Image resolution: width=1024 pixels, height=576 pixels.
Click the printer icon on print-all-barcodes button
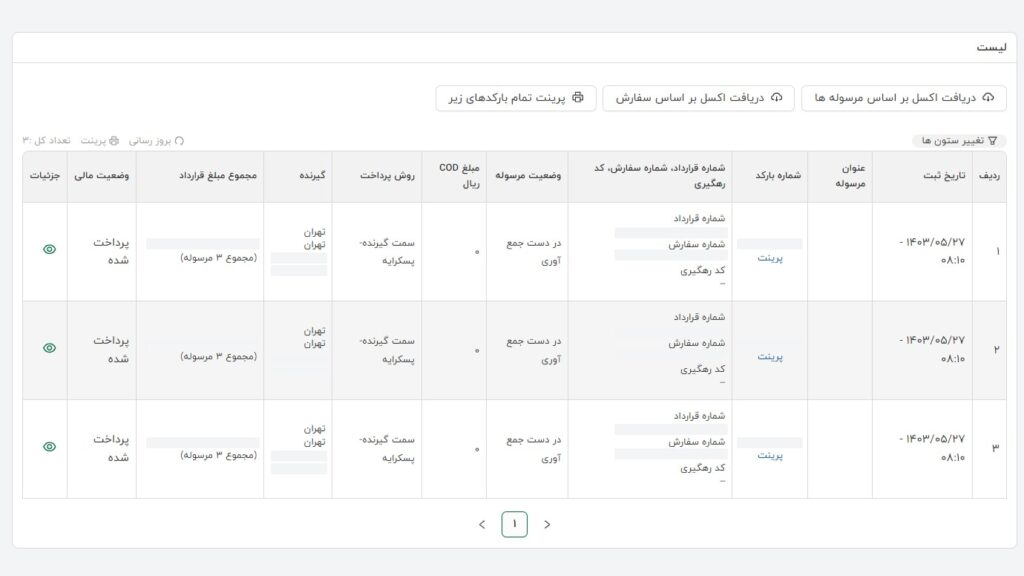pyautogui.click(x=577, y=98)
